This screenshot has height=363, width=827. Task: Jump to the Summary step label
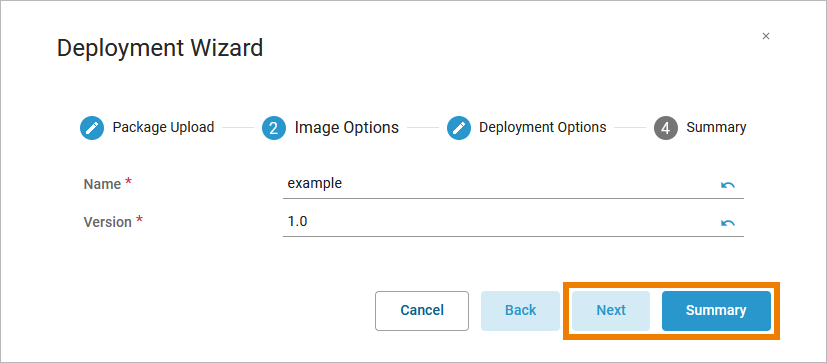coord(716,128)
